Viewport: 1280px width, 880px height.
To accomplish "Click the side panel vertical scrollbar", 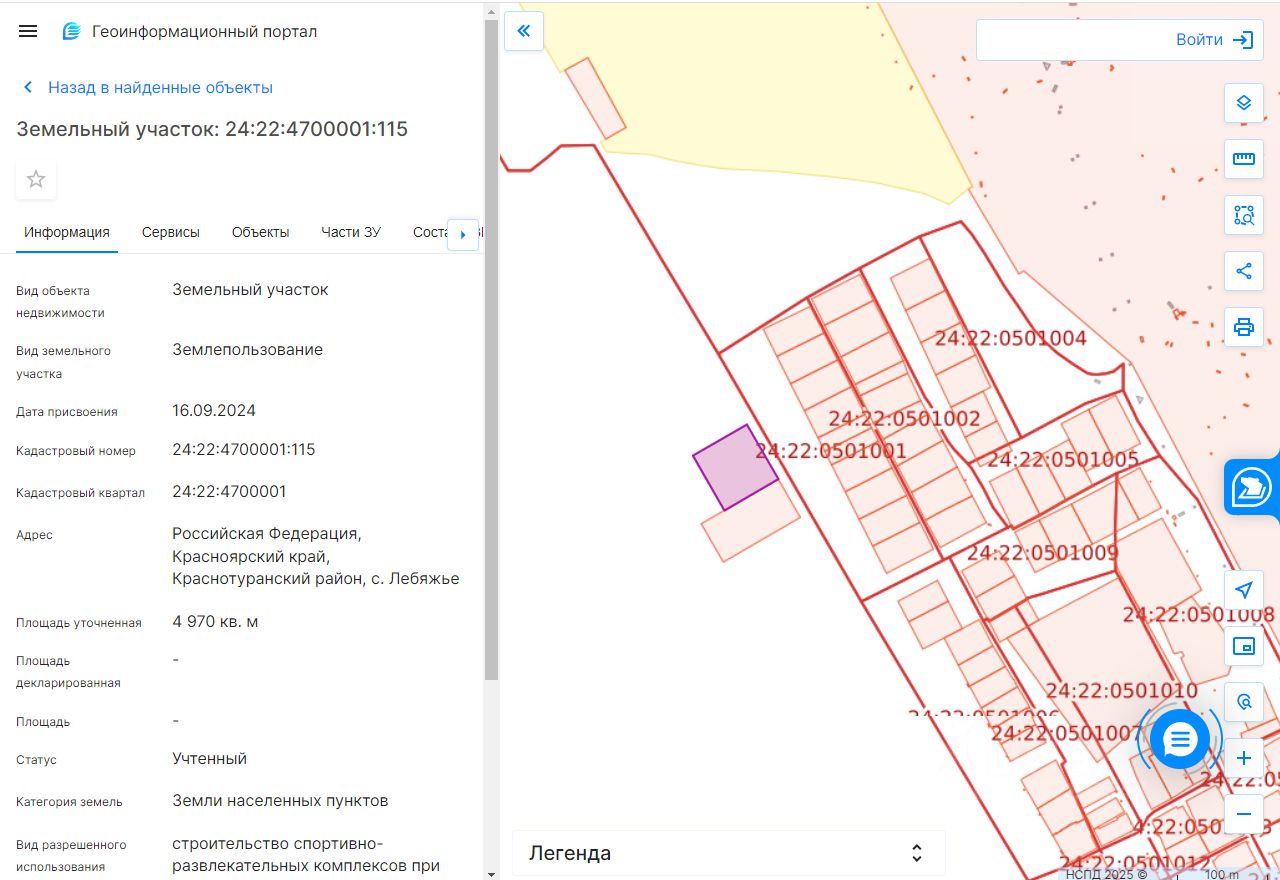I will point(491,350).
